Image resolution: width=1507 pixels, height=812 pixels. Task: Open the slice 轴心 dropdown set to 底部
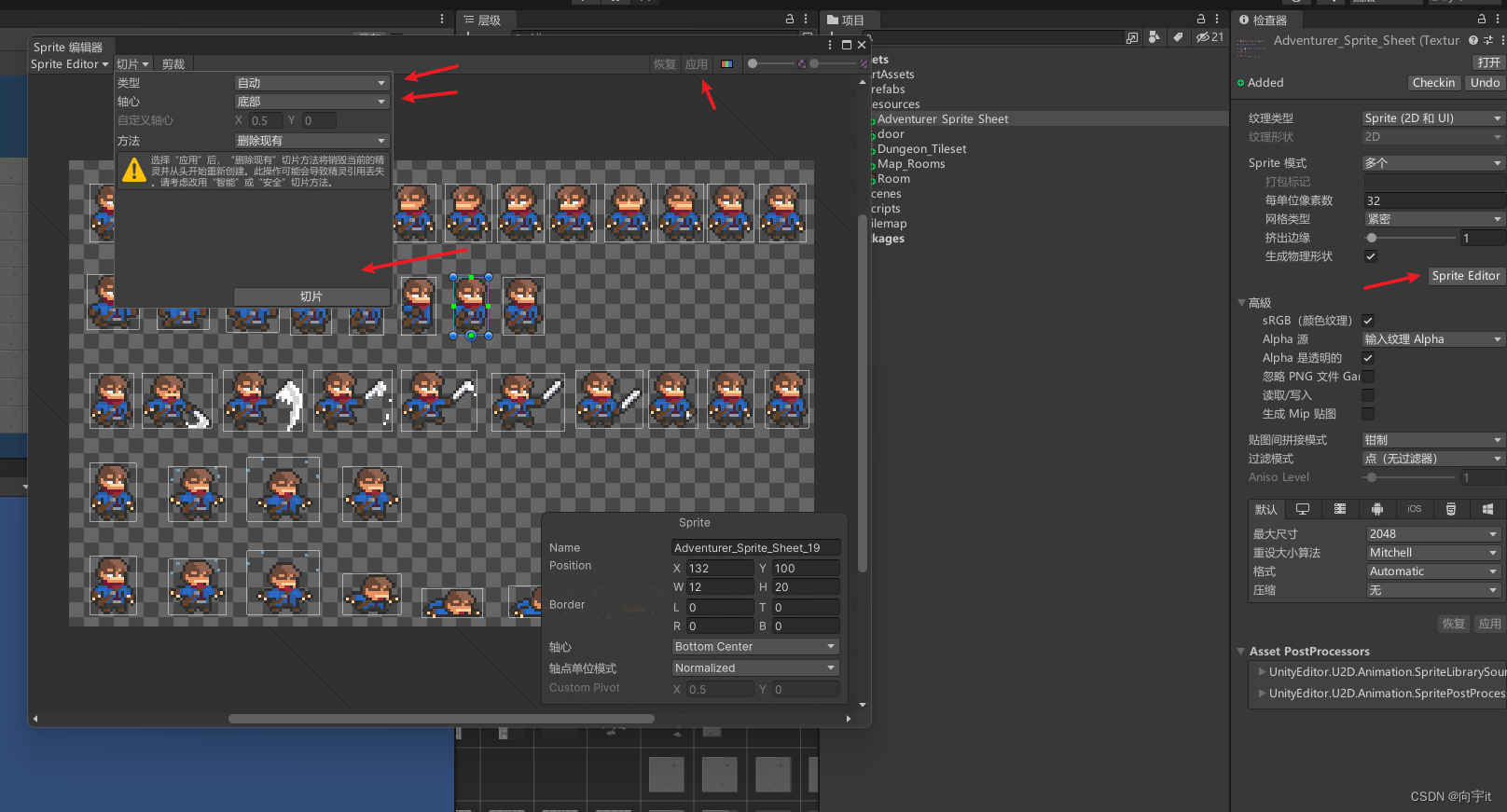coord(311,102)
